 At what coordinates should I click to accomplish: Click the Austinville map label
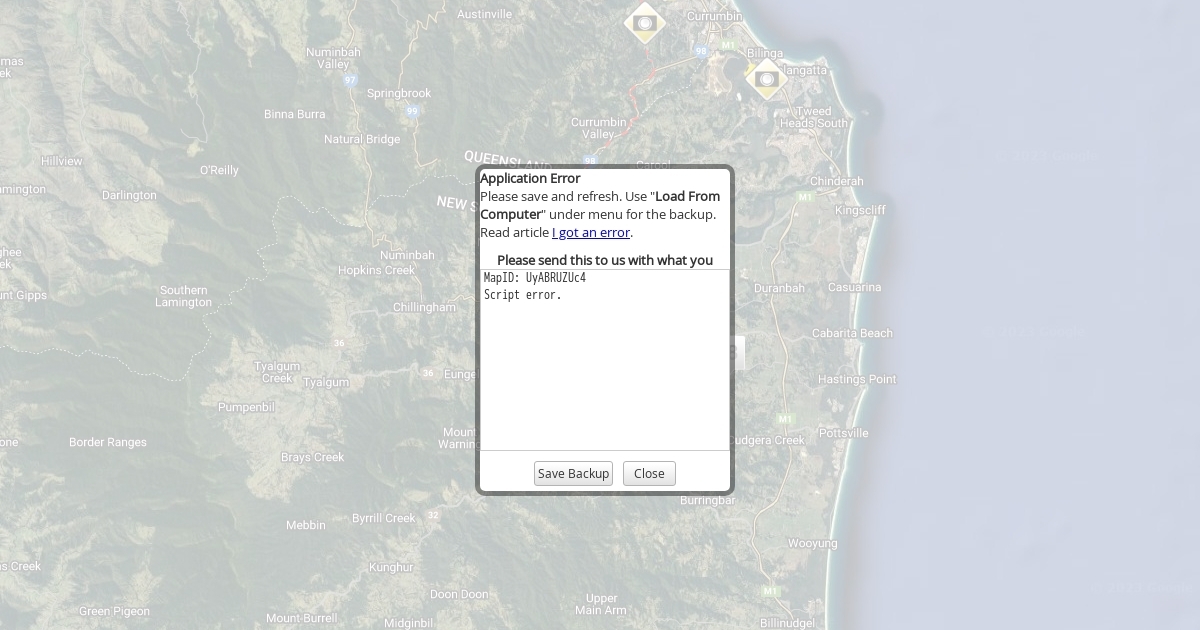coord(484,14)
